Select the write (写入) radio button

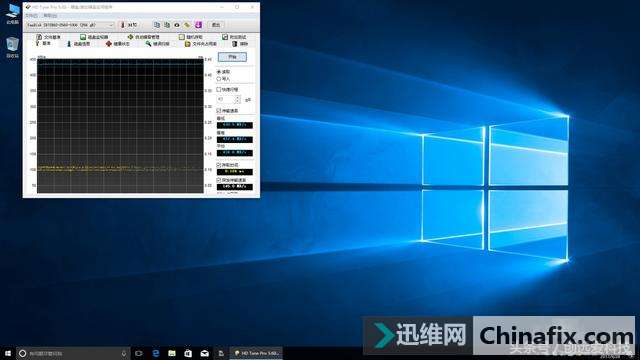pos(219,79)
